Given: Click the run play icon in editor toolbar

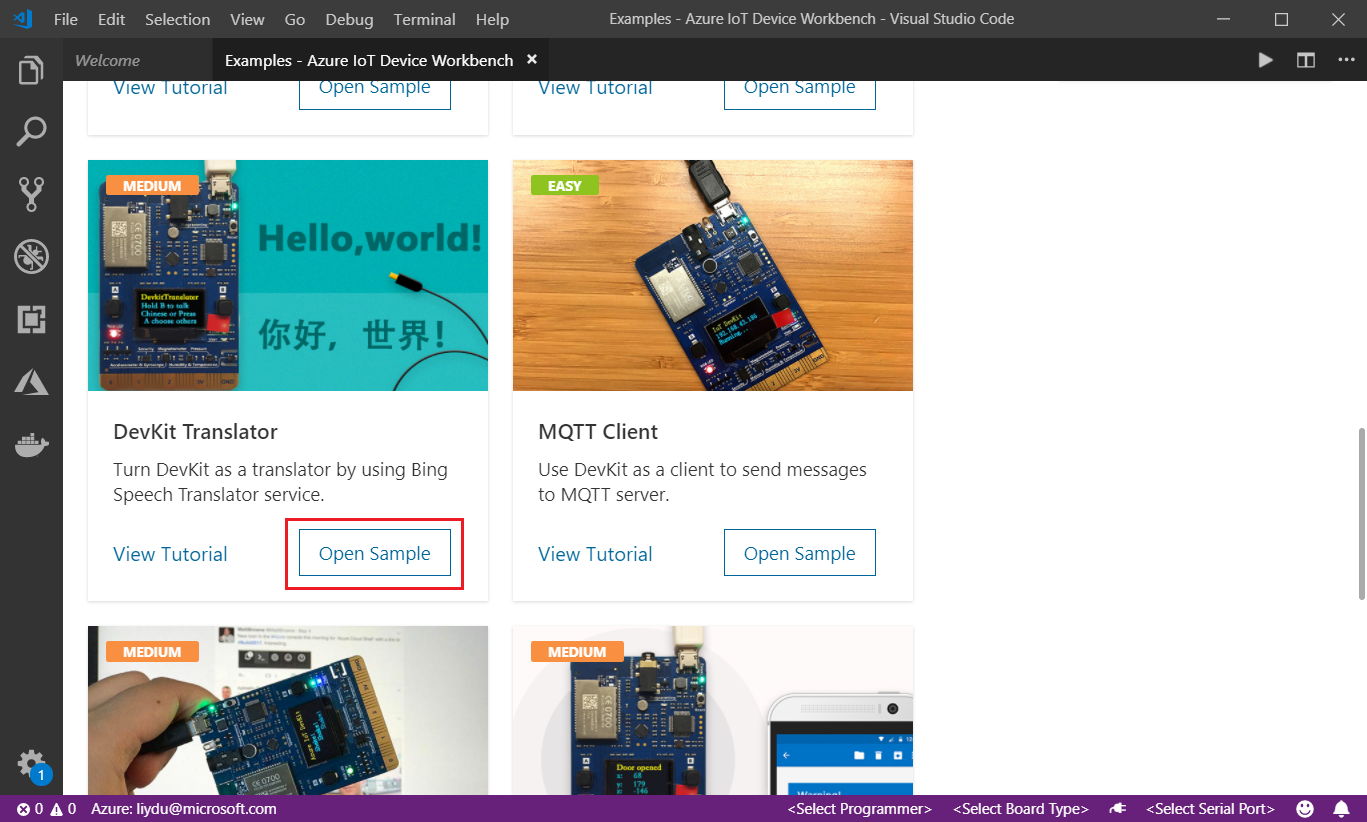Looking at the screenshot, I should tap(1265, 60).
